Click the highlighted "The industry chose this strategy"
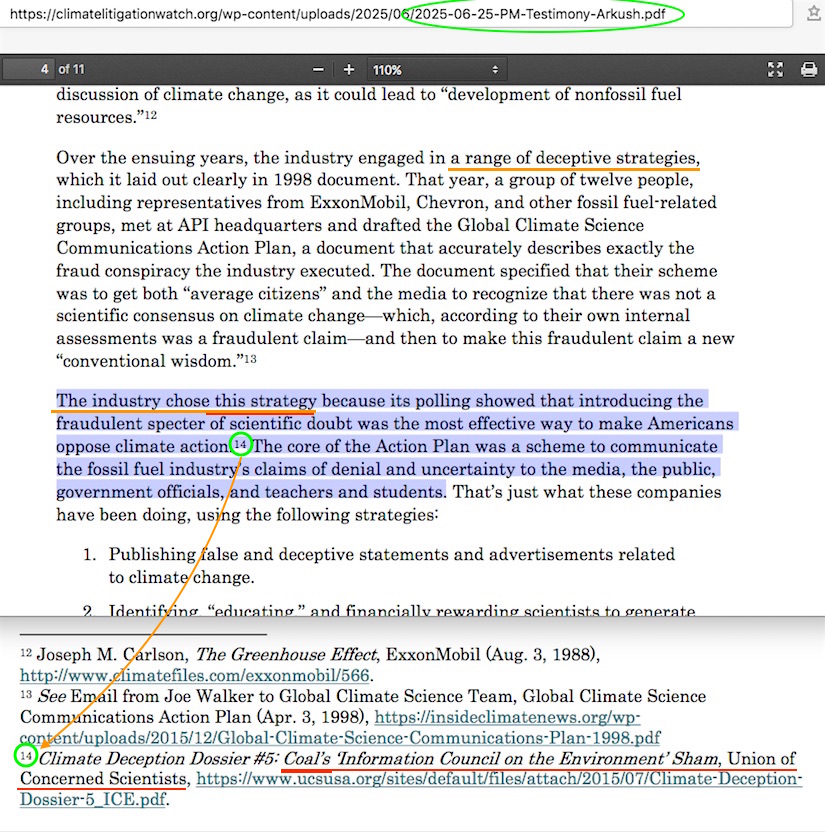This screenshot has height=832, width=825. point(186,401)
